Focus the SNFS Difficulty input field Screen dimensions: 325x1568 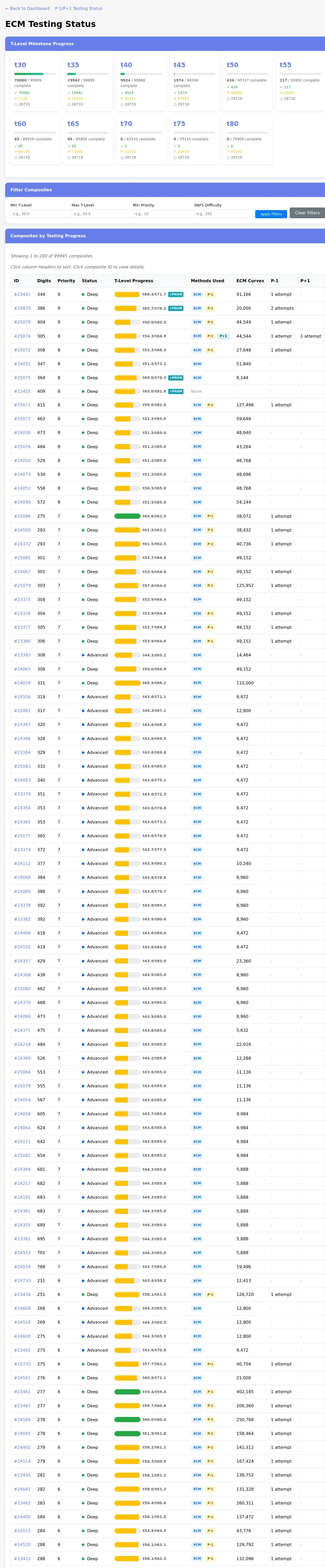pyautogui.click(x=225, y=214)
